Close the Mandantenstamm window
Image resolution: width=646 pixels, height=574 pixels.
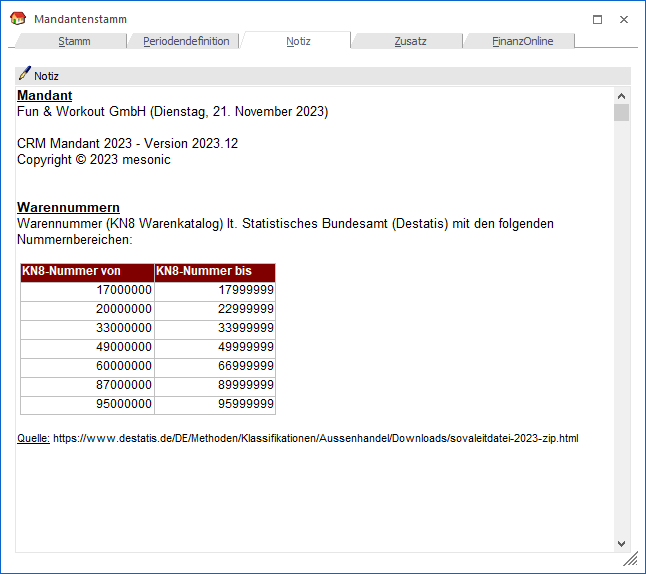[x=624, y=19]
